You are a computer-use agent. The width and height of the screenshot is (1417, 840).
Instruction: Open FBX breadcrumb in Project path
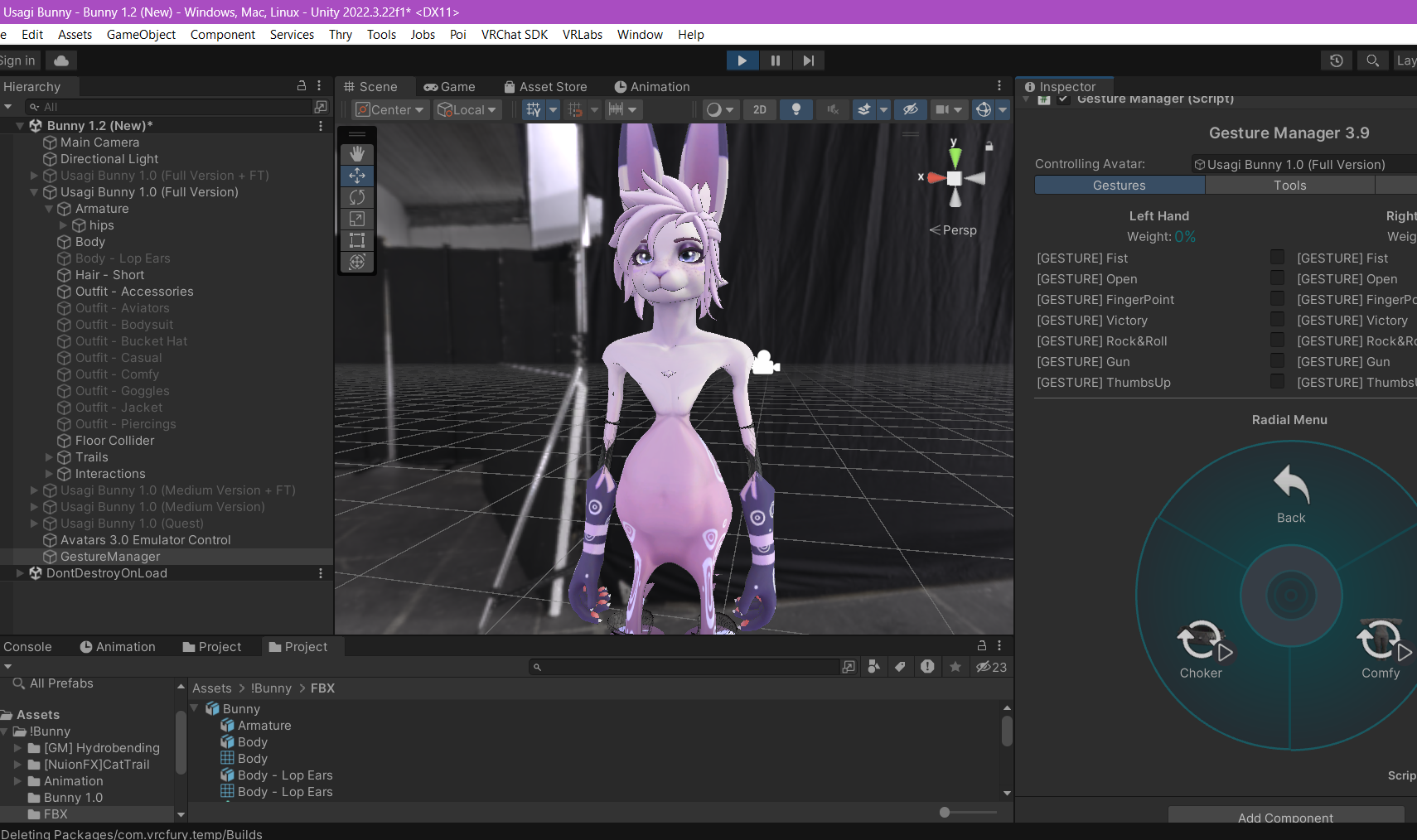tap(323, 688)
